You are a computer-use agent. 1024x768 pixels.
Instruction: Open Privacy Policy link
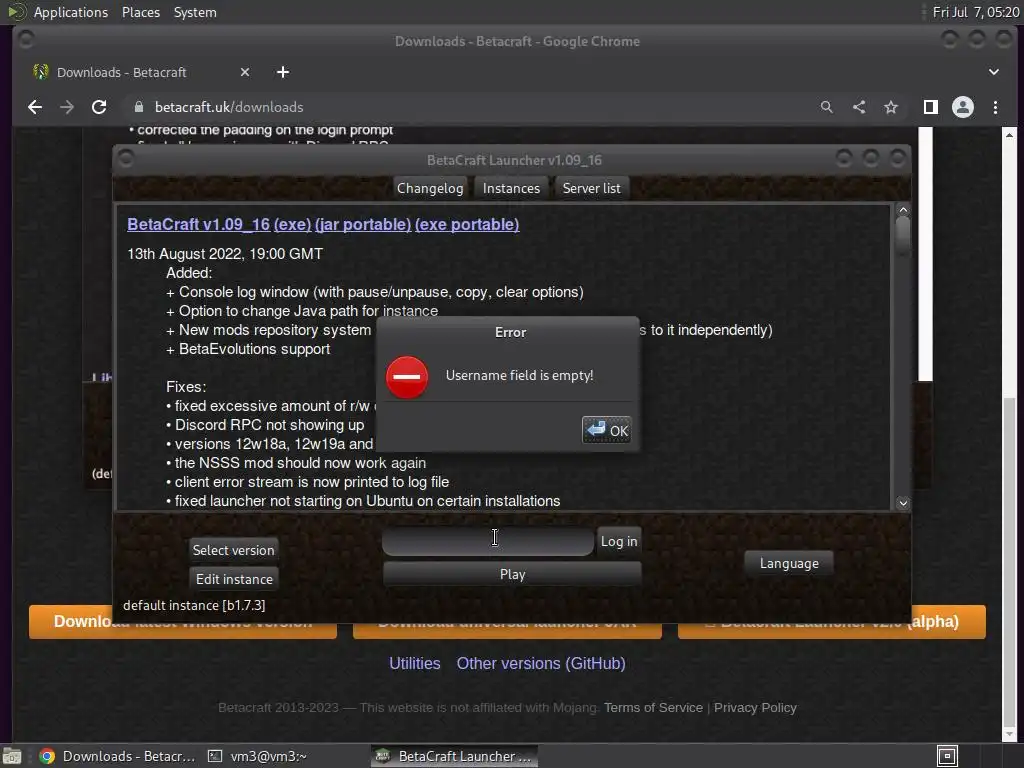coord(755,708)
